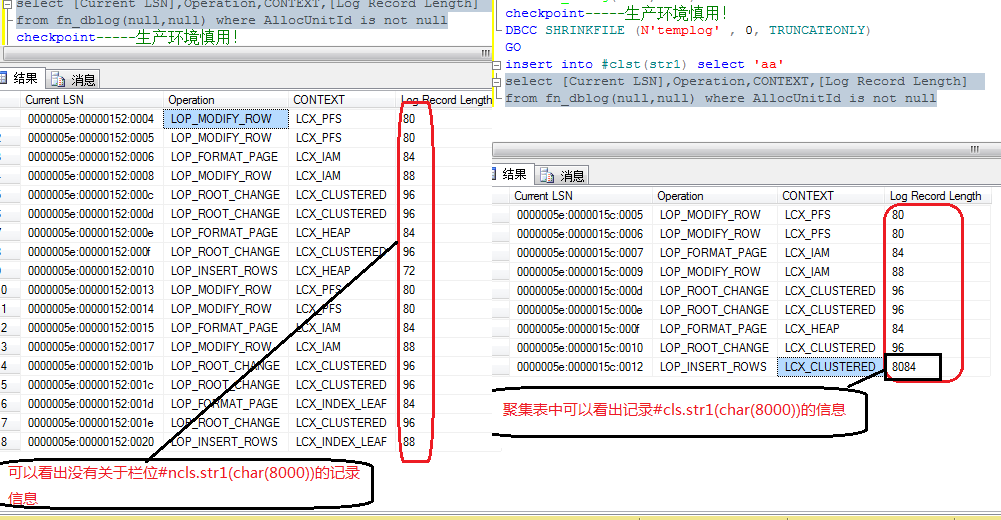This screenshot has width=1001, height=520.
Task: Click highlighted LCX_CLUSTERED in row 0000015c:0012
Action: click(830, 367)
